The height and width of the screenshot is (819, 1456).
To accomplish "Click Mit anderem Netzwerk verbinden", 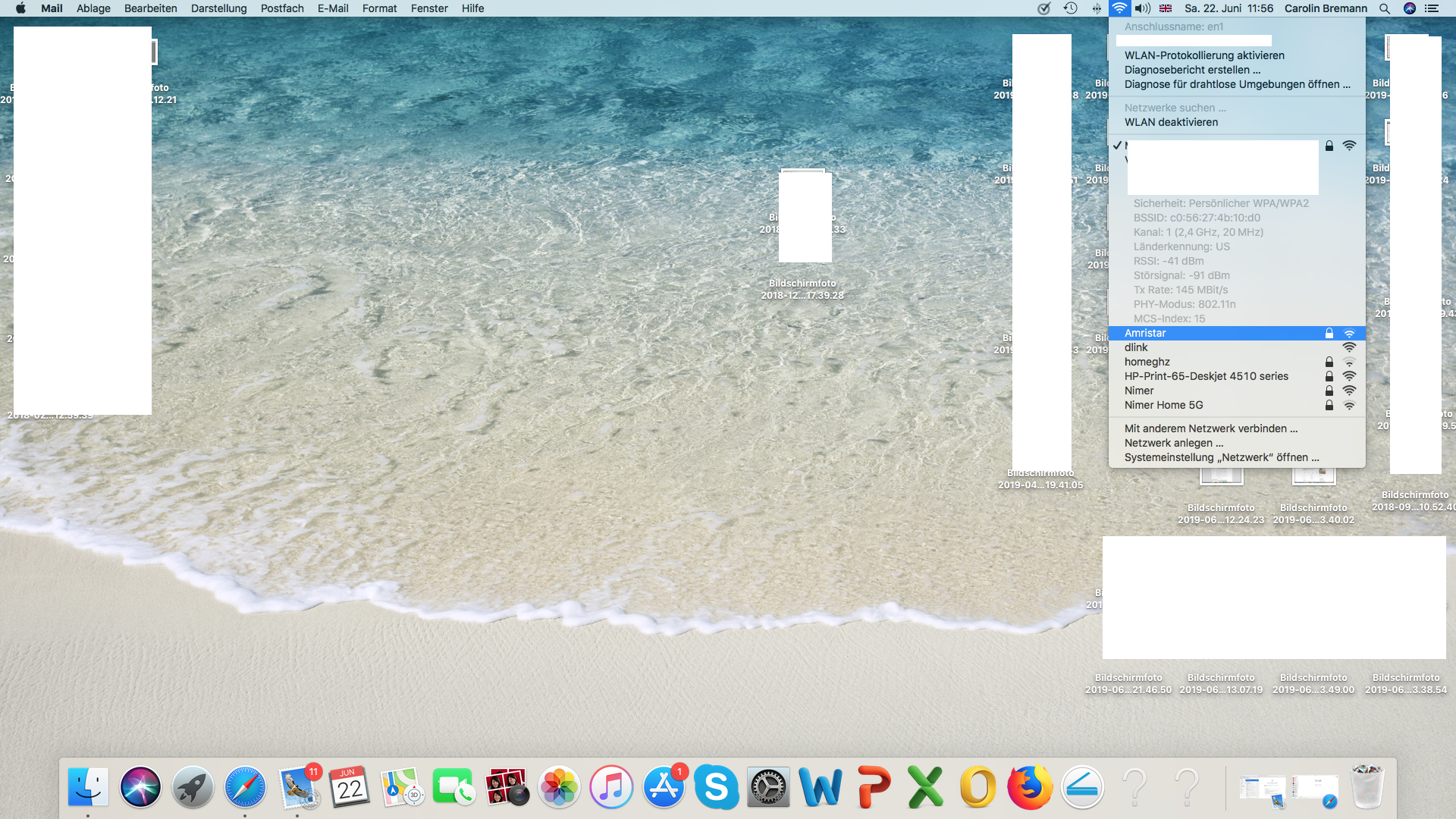I will click(x=1210, y=428).
